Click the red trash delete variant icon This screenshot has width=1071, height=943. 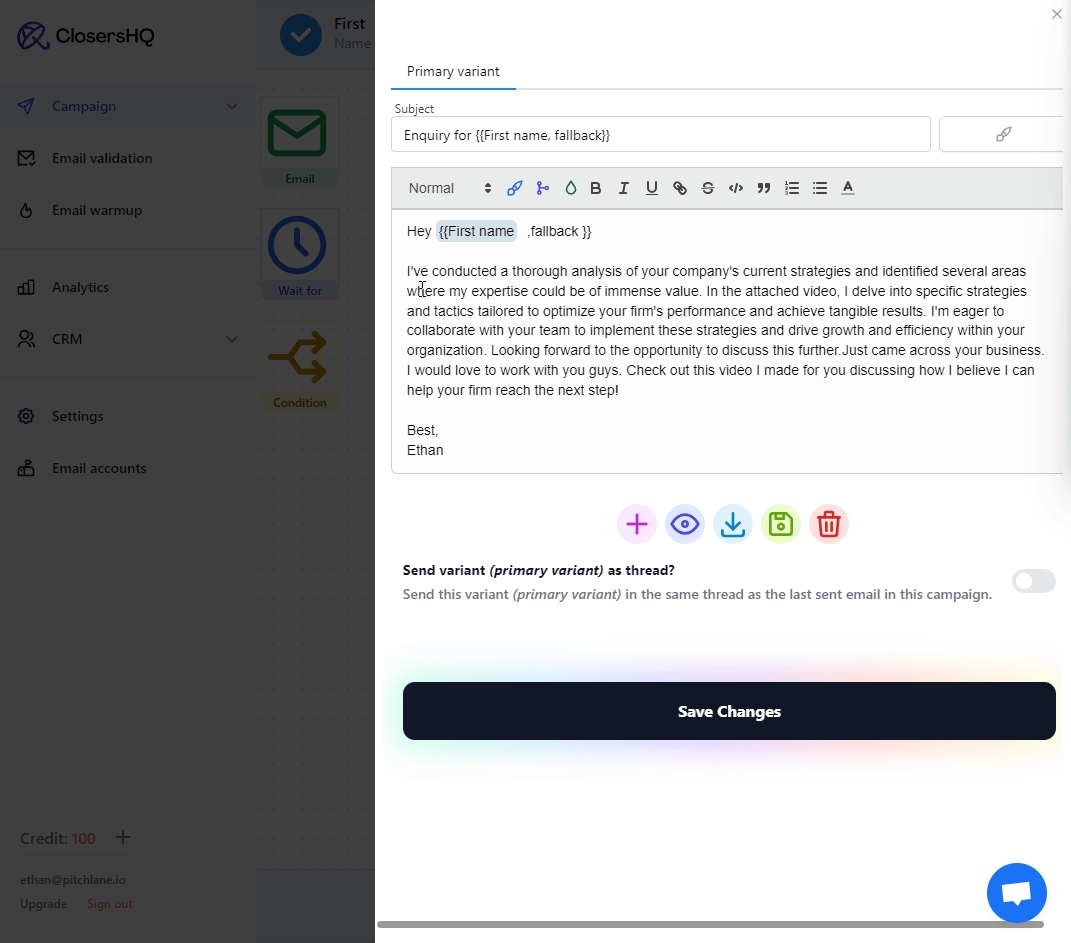click(828, 524)
